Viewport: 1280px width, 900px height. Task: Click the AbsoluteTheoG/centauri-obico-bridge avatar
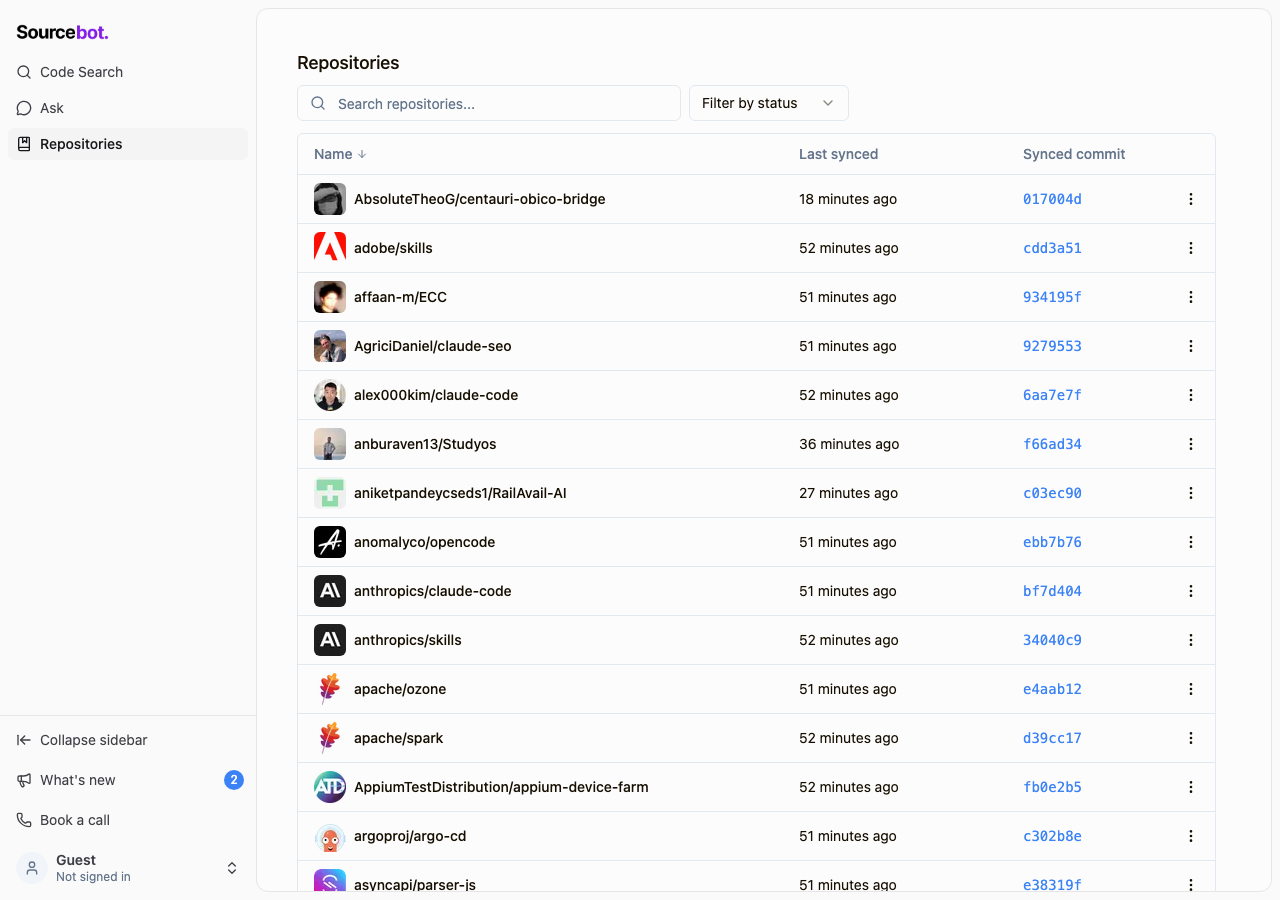330,199
